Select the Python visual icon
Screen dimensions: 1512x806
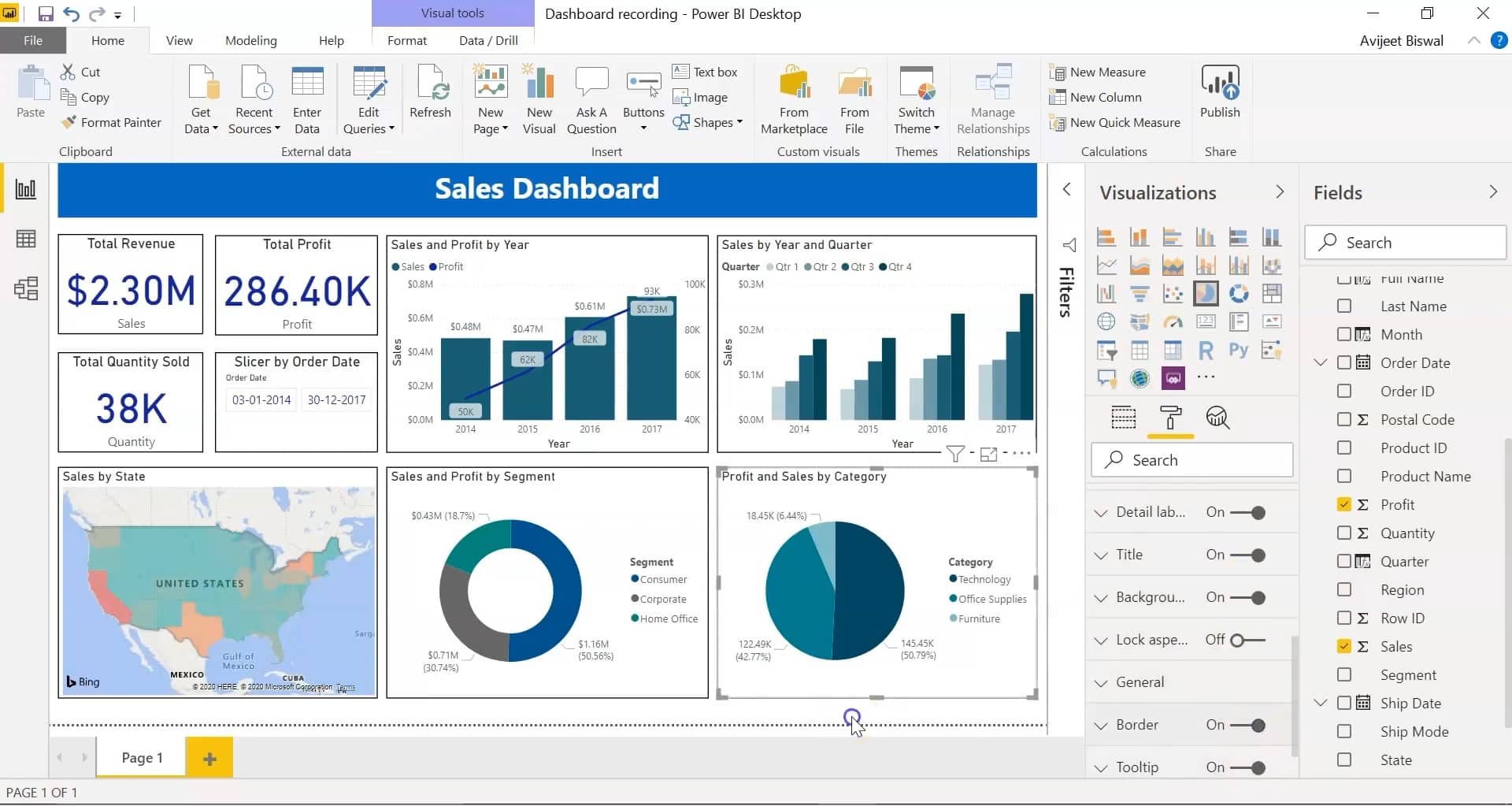click(x=1238, y=351)
